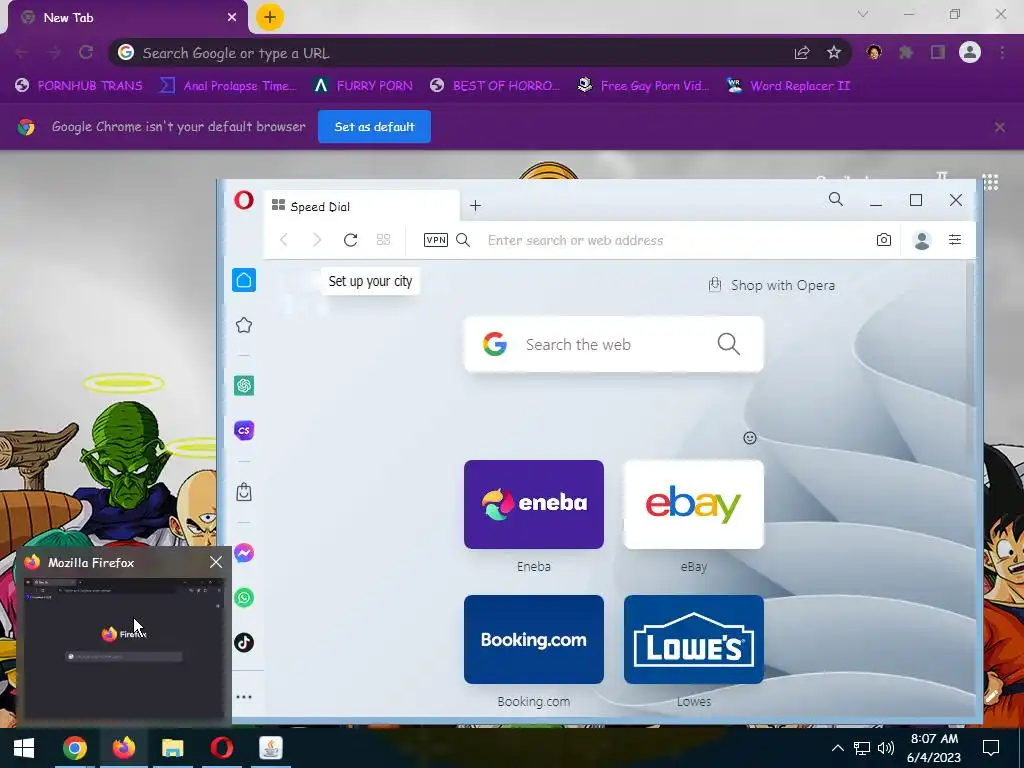This screenshot has height=768, width=1024.
Task: Click Opera icon in taskbar
Action: (221, 748)
